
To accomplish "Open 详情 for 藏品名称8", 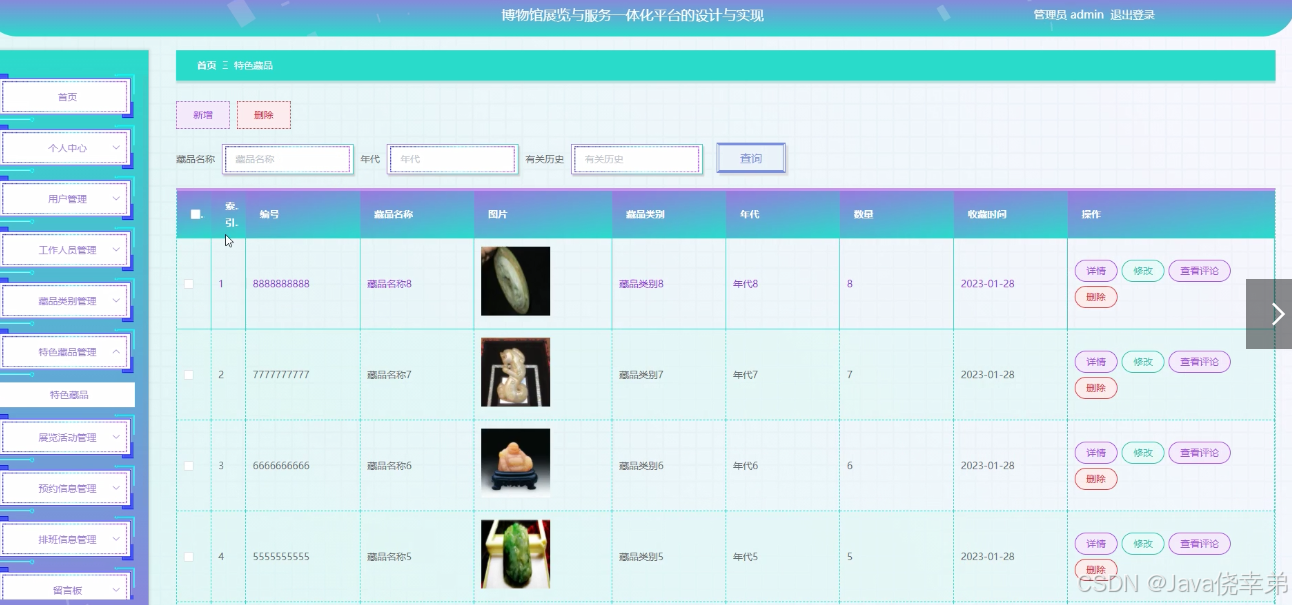I will click(1096, 271).
